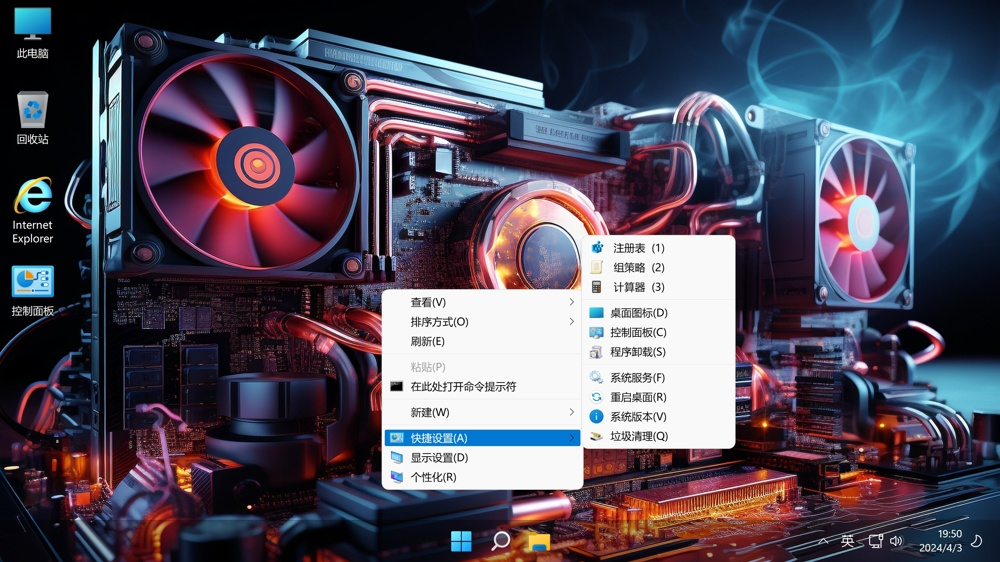
Task: Open File Explorer from the taskbar
Action: [x=540, y=542]
